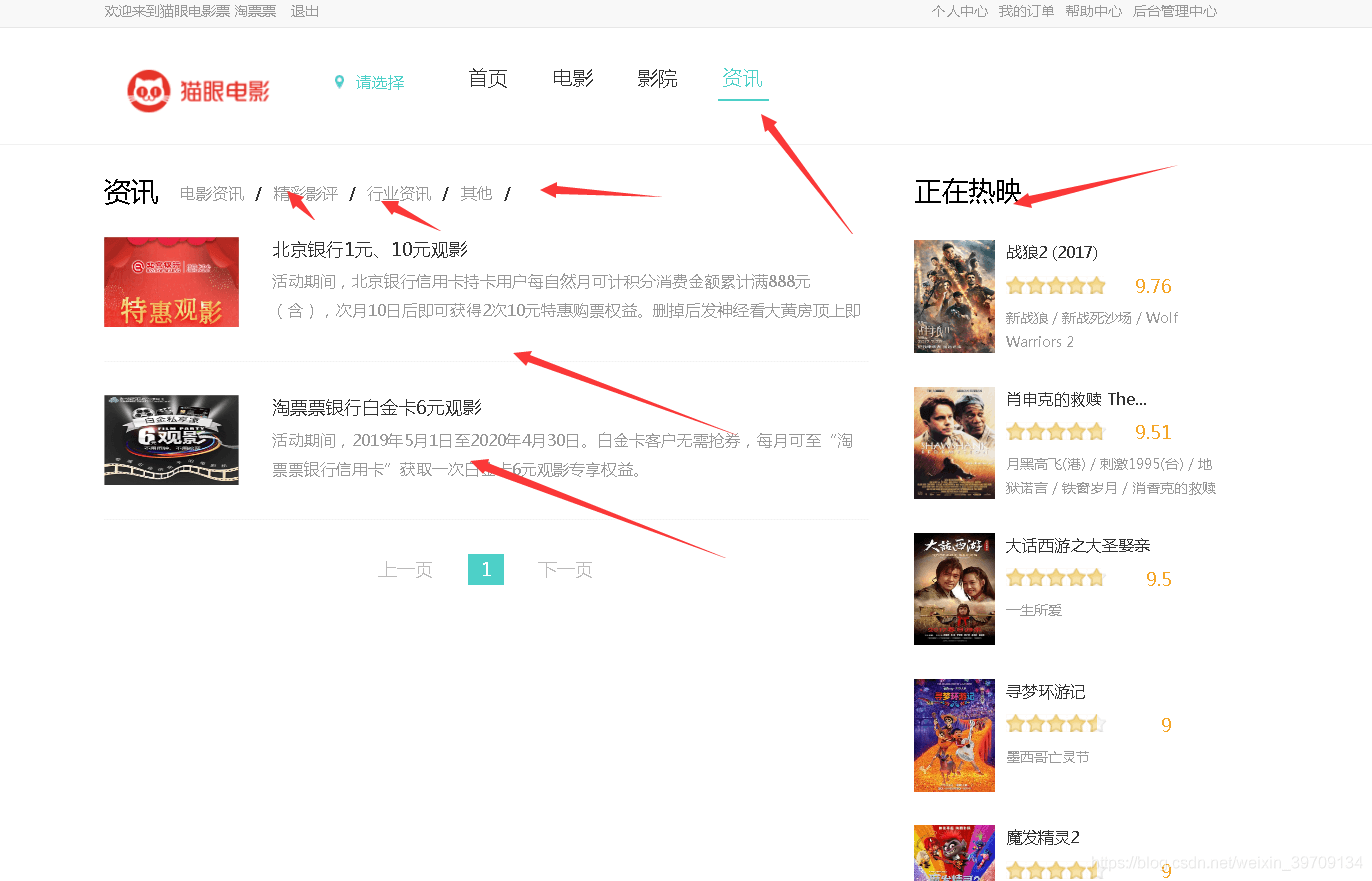Click the 魔发精灵2 movie poster
This screenshot has height=881, width=1372.
954,853
